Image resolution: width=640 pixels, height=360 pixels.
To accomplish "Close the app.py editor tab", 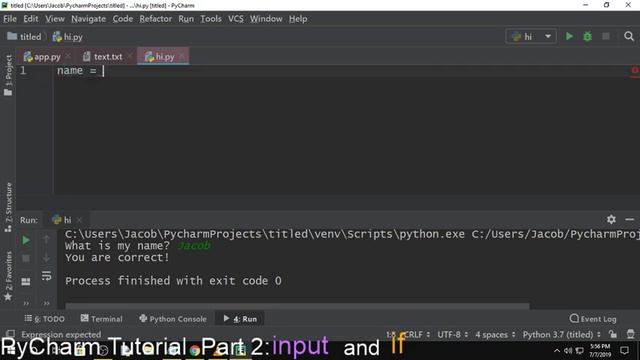I will [68, 56].
